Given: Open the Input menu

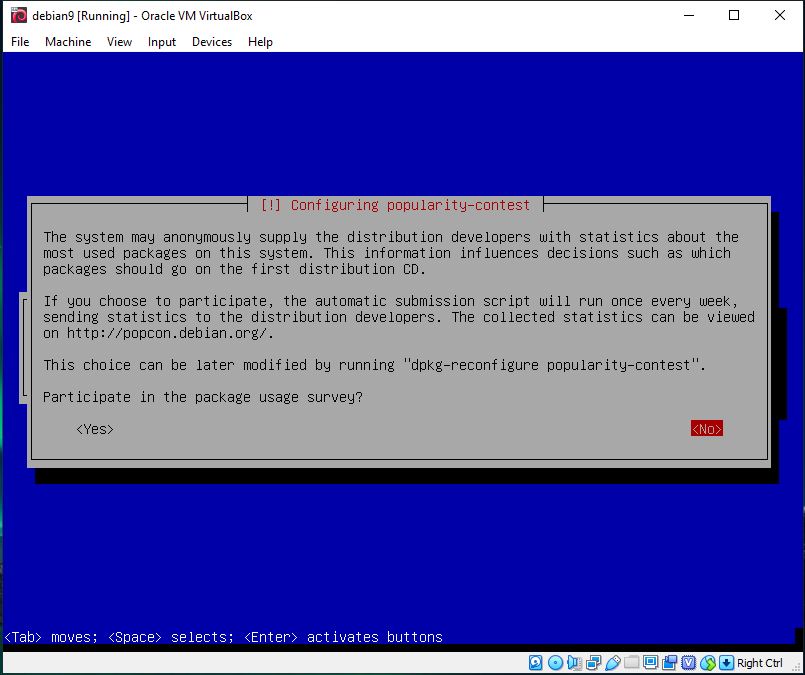Looking at the screenshot, I should (x=162, y=42).
